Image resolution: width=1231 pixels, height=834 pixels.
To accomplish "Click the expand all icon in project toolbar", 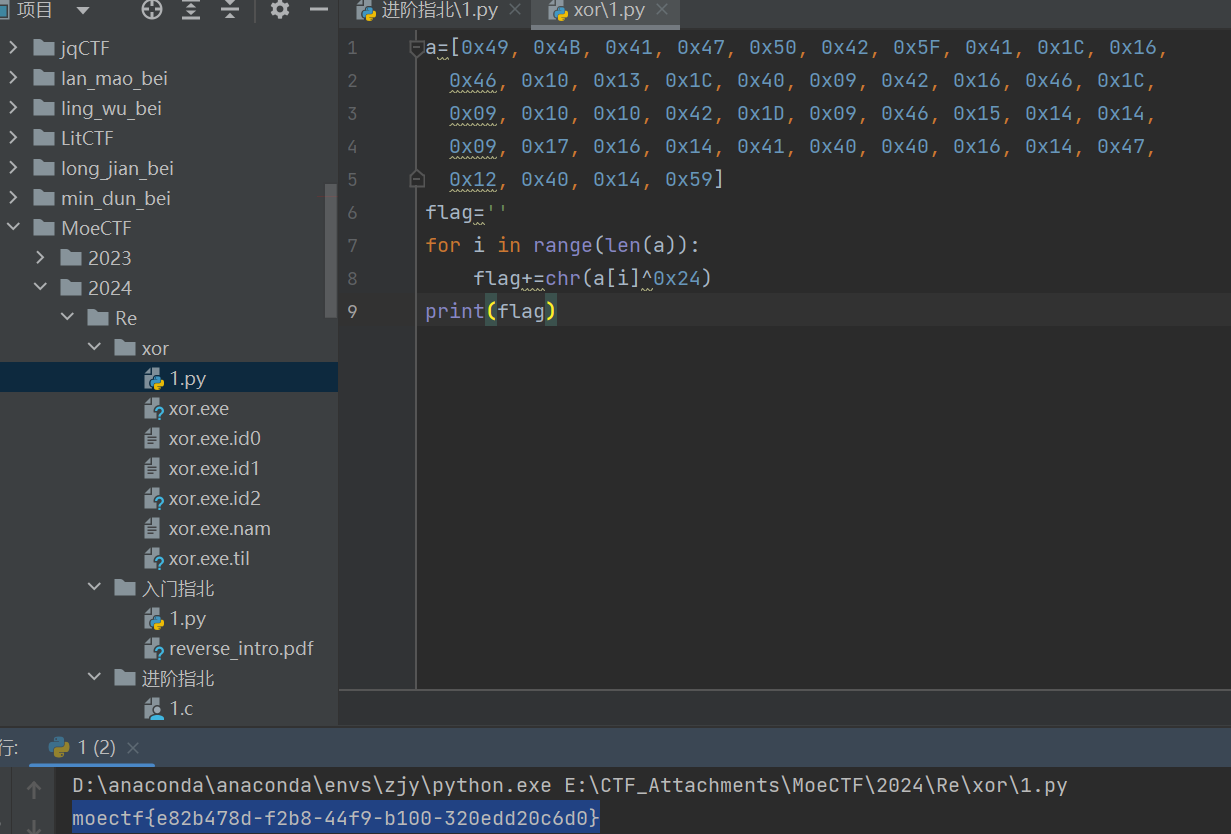I will (191, 10).
